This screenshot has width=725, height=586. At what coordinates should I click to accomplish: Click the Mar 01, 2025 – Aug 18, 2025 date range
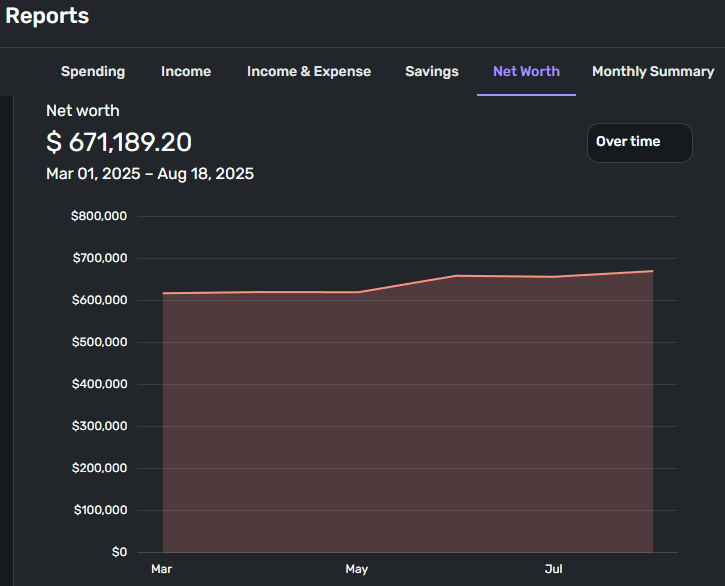pyautogui.click(x=150, y=174)
